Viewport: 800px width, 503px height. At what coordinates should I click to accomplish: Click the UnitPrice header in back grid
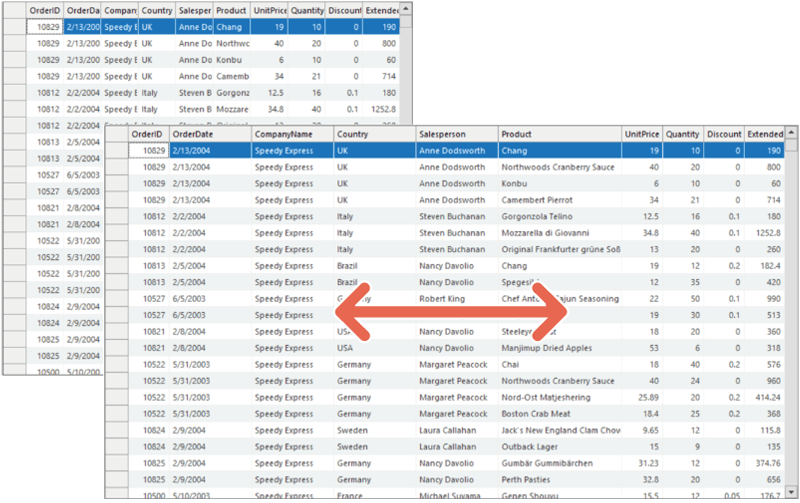pos(269,11)
